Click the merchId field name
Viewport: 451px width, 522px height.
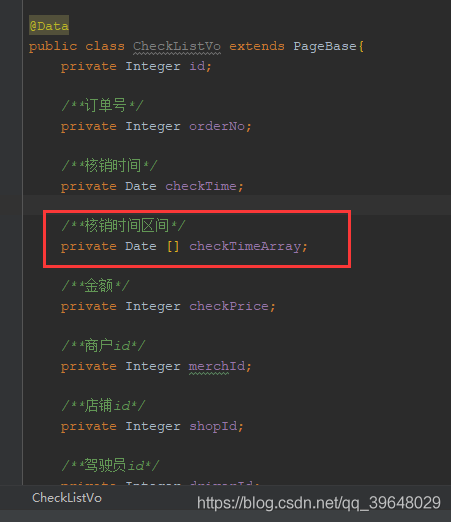pyautogui.click(x=217, y=366)
